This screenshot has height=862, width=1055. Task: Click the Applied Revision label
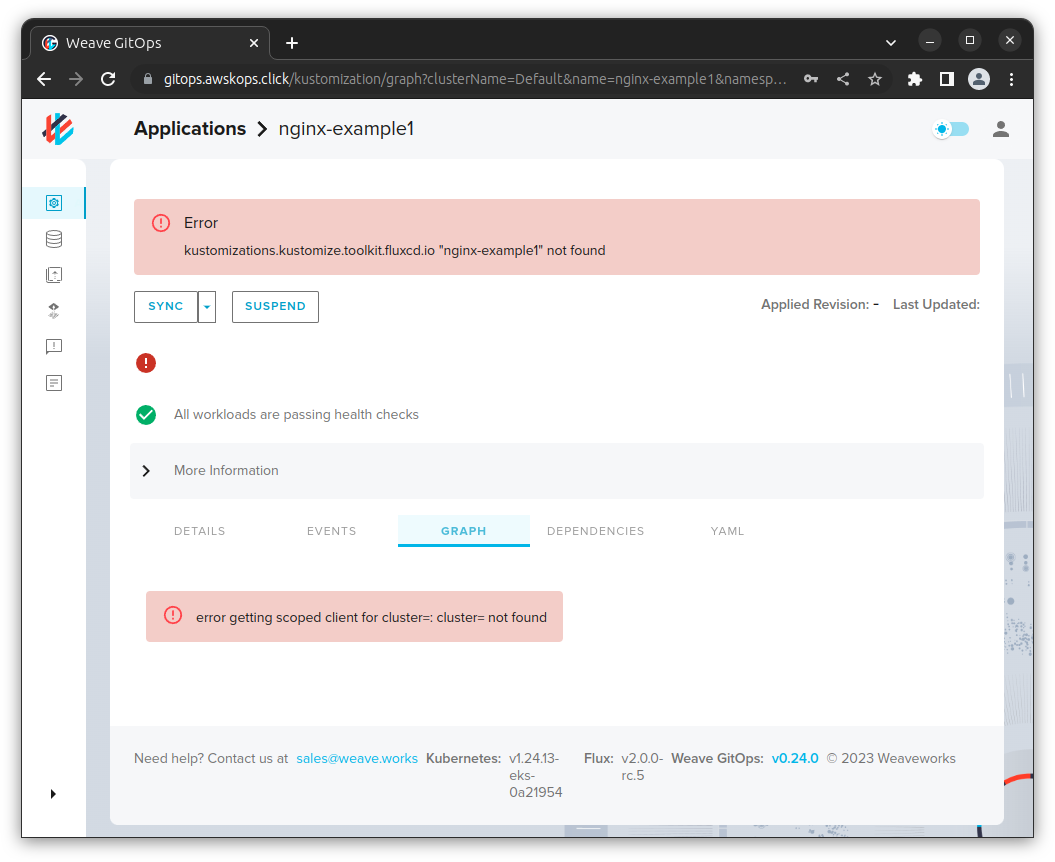(815, 304)
